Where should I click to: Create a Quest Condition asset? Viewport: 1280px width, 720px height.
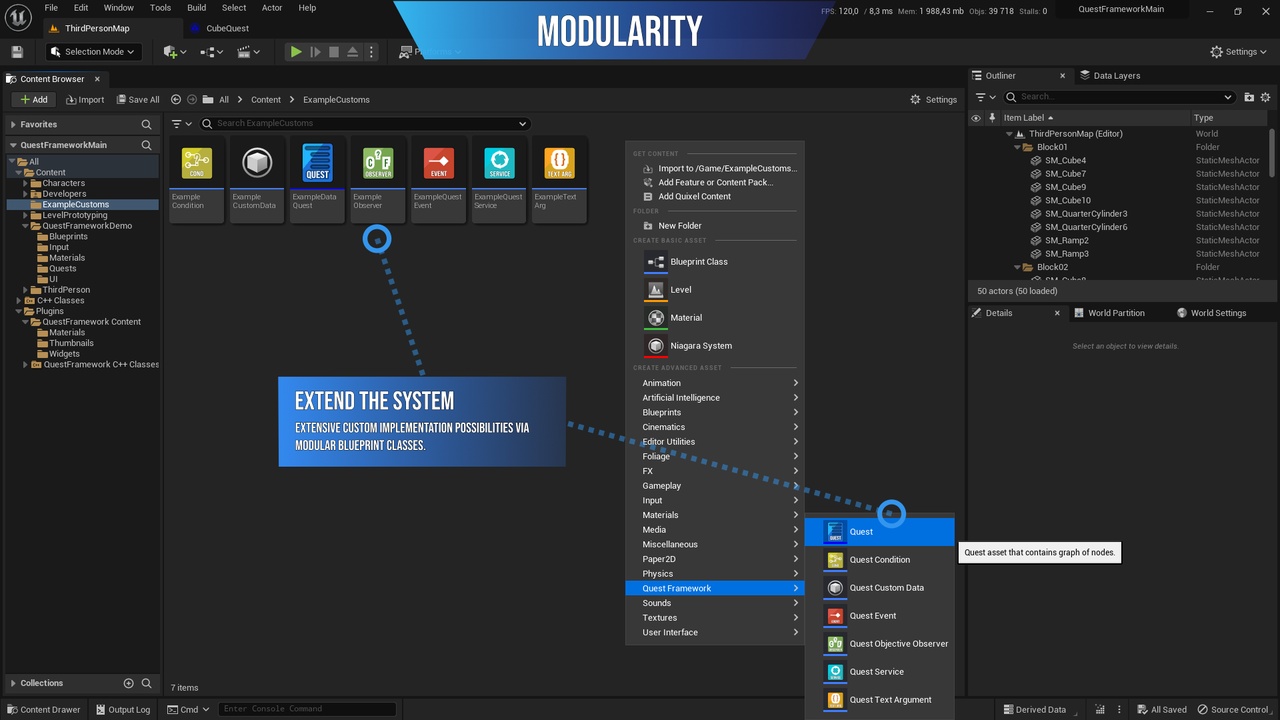(880, 560)
